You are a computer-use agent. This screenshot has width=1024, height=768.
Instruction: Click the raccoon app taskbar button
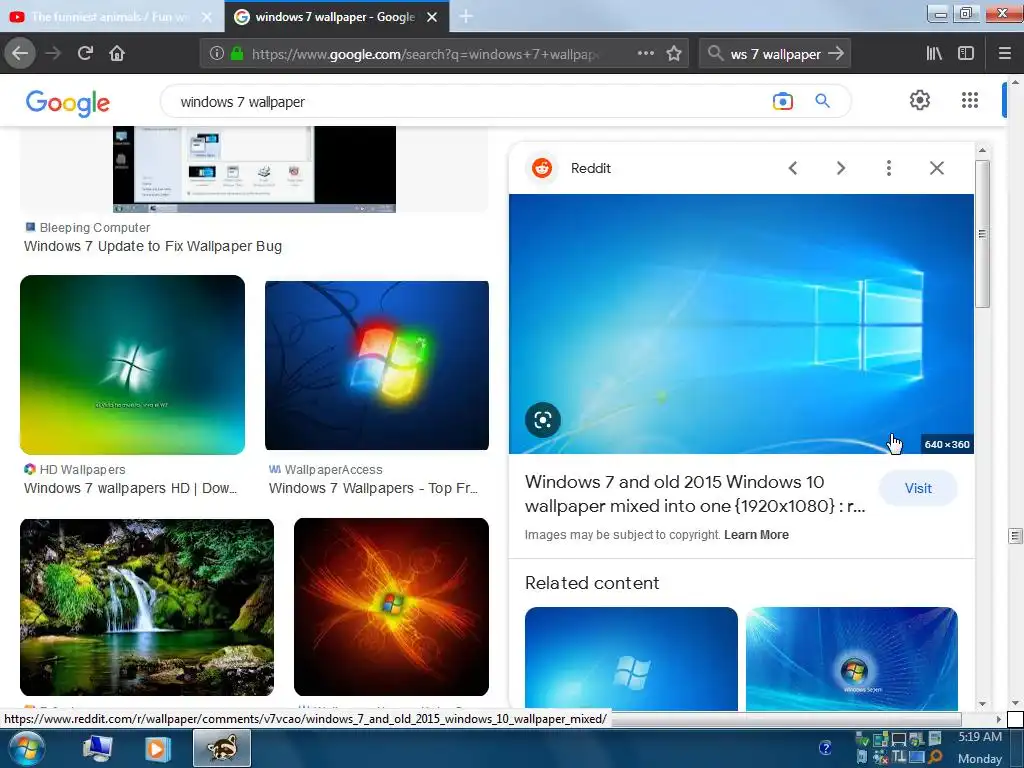tap(222, 748)
